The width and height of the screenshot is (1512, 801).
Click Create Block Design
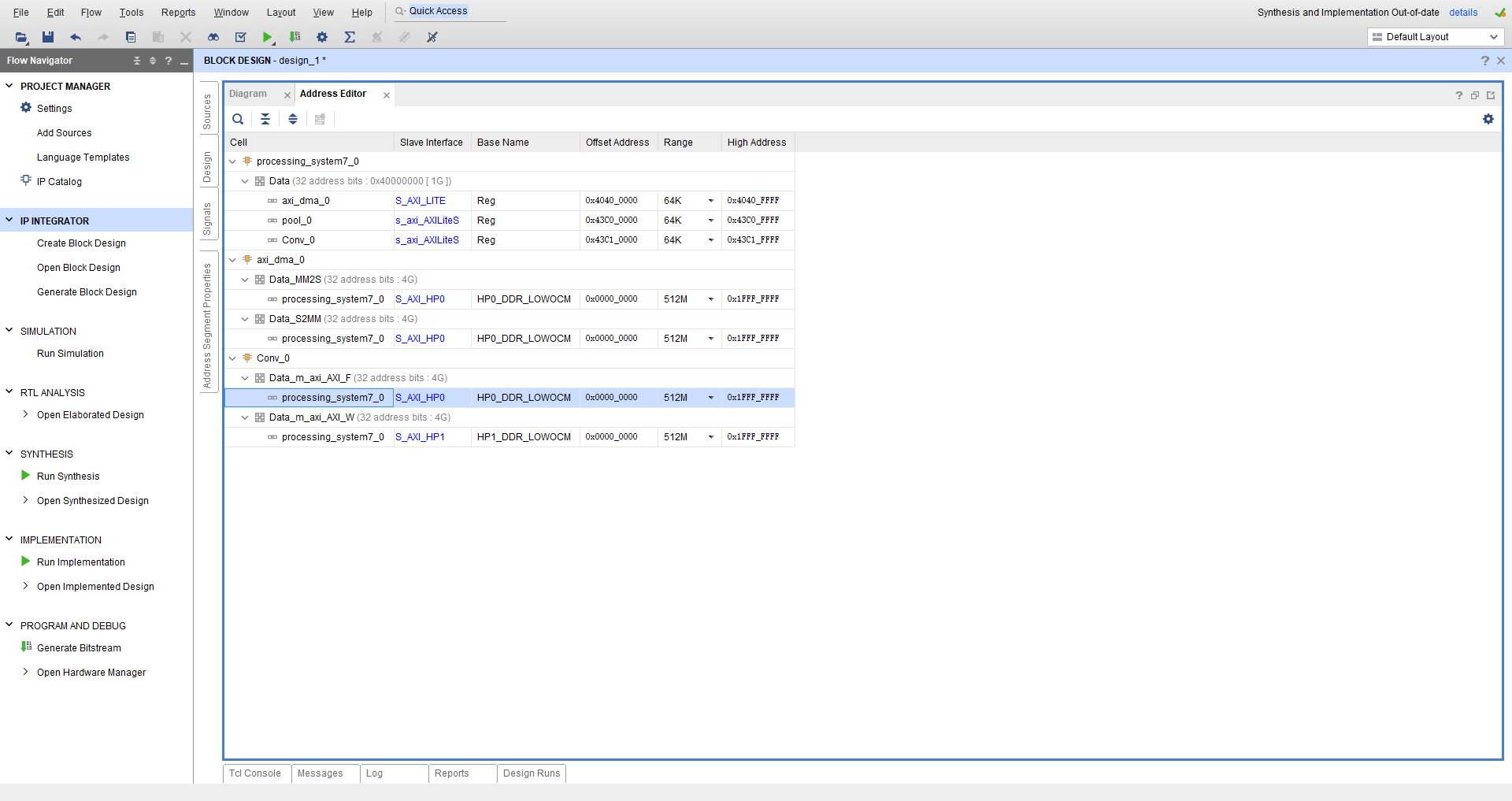(x=81, y=243)
